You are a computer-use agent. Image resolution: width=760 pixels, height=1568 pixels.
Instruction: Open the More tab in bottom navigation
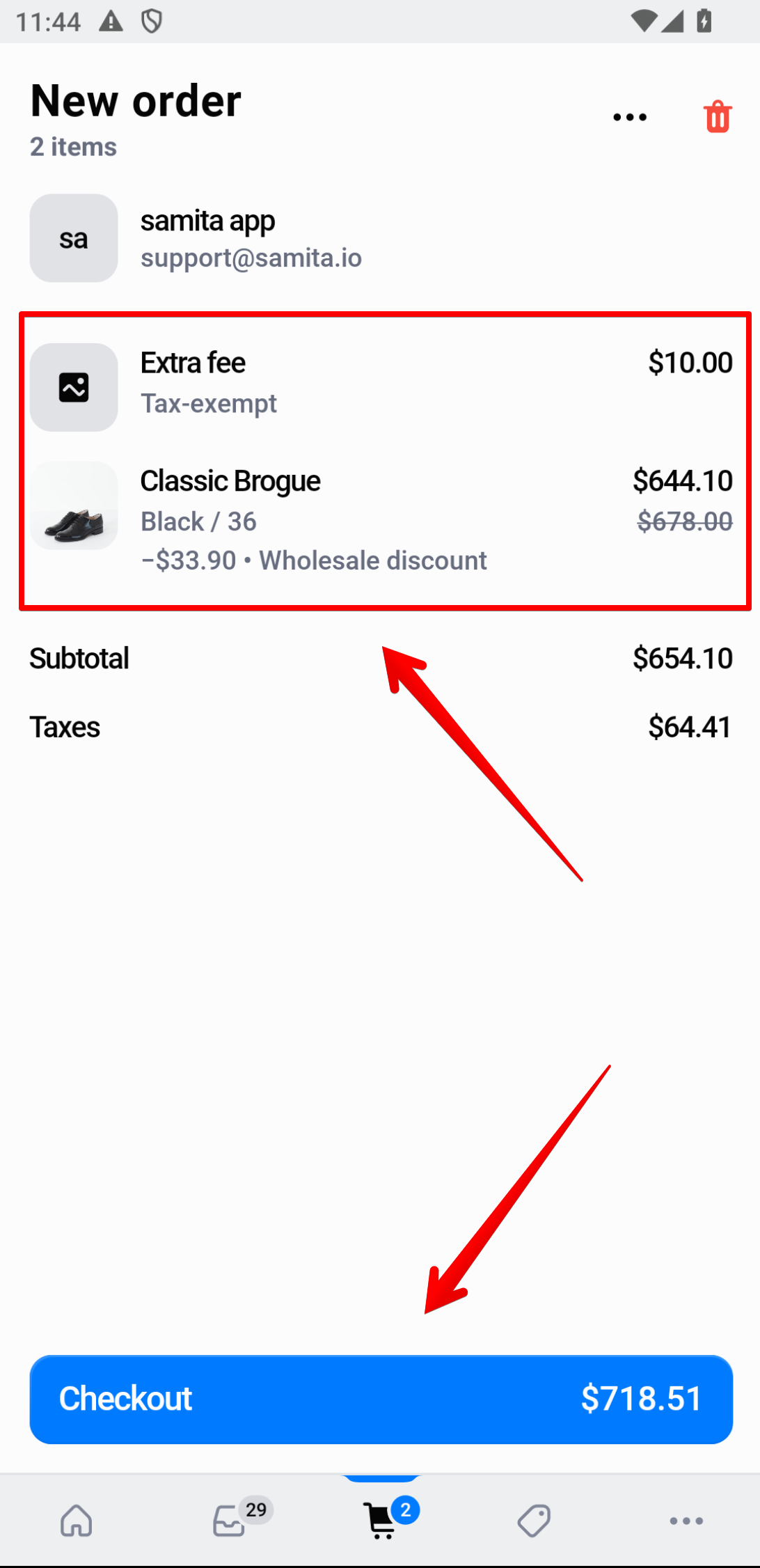[686, 1521]
